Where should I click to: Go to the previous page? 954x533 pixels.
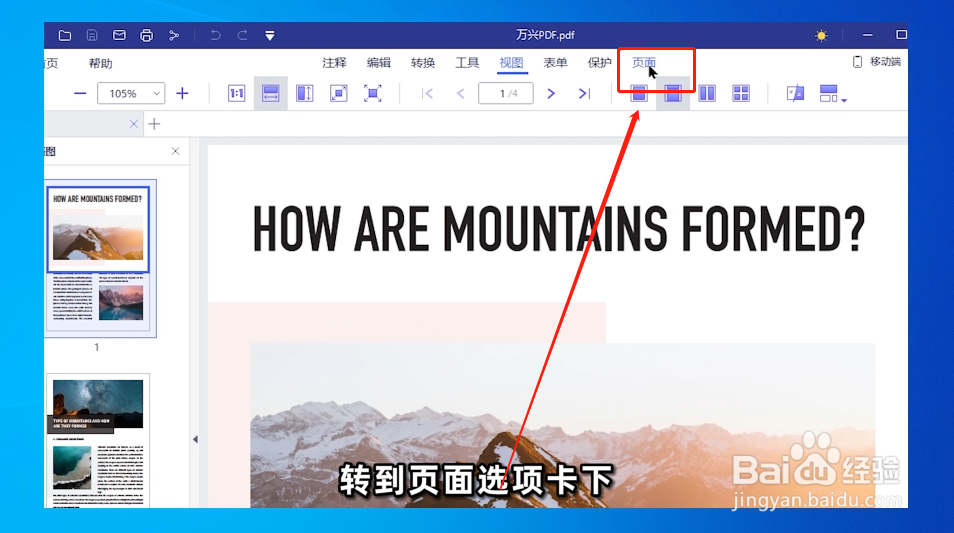461,94
